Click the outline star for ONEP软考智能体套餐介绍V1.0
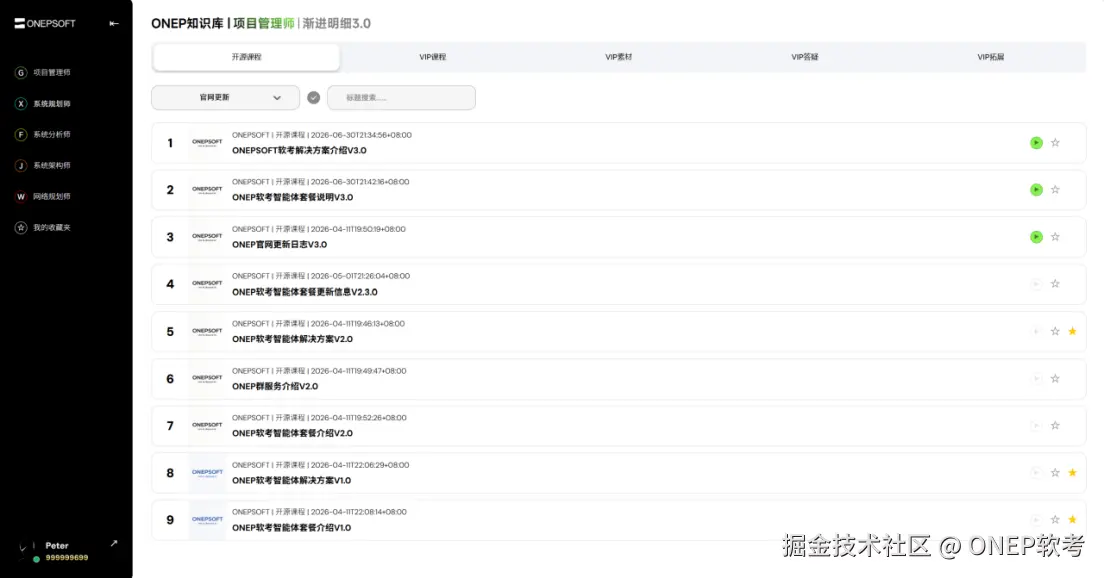The width and height of the screenshot is (1104, 578). point(1055,520)
